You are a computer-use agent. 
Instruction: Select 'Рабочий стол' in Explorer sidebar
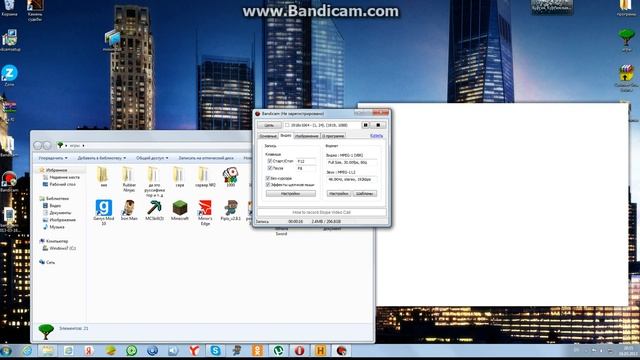point(59,184)
